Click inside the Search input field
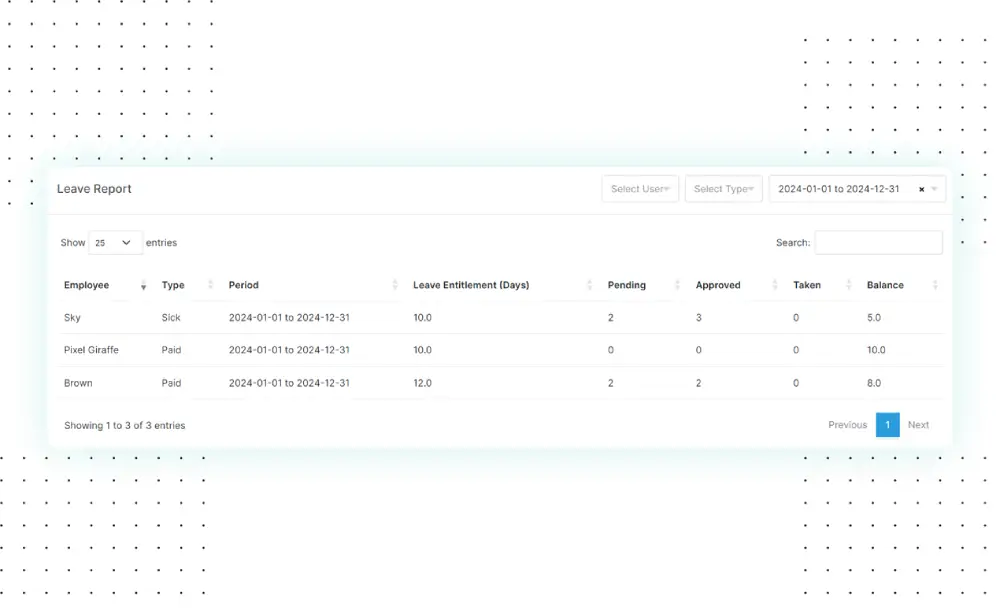1000x614 pixels. [878, 243]
